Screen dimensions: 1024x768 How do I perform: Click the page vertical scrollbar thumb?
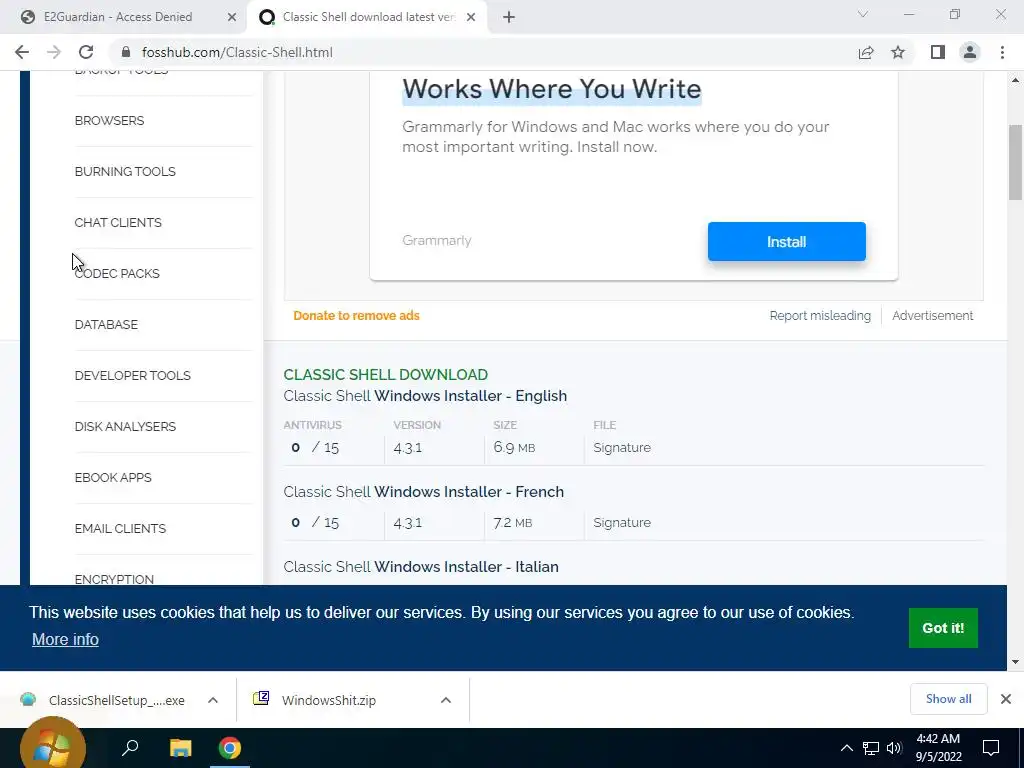pos(1015,162)
